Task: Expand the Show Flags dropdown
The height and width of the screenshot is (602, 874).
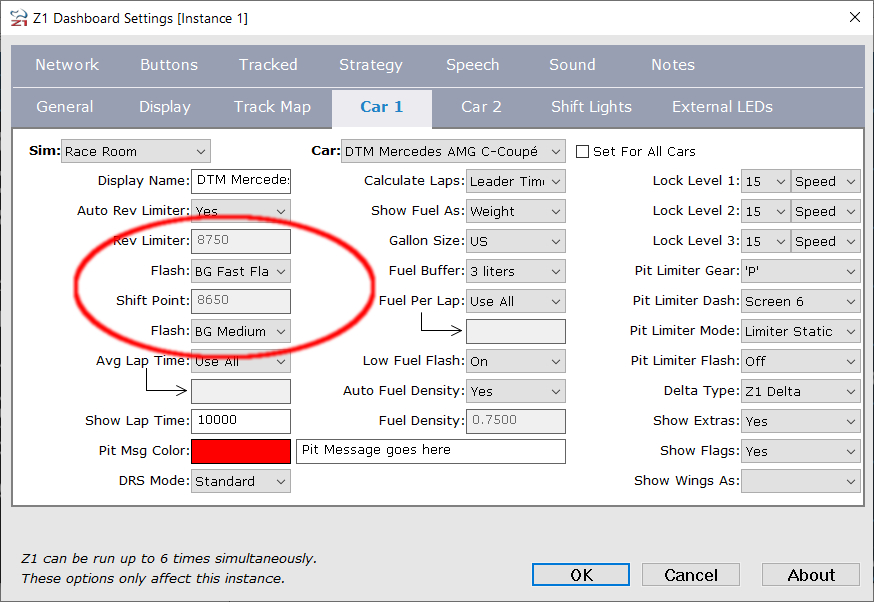Action: (800, 452)
